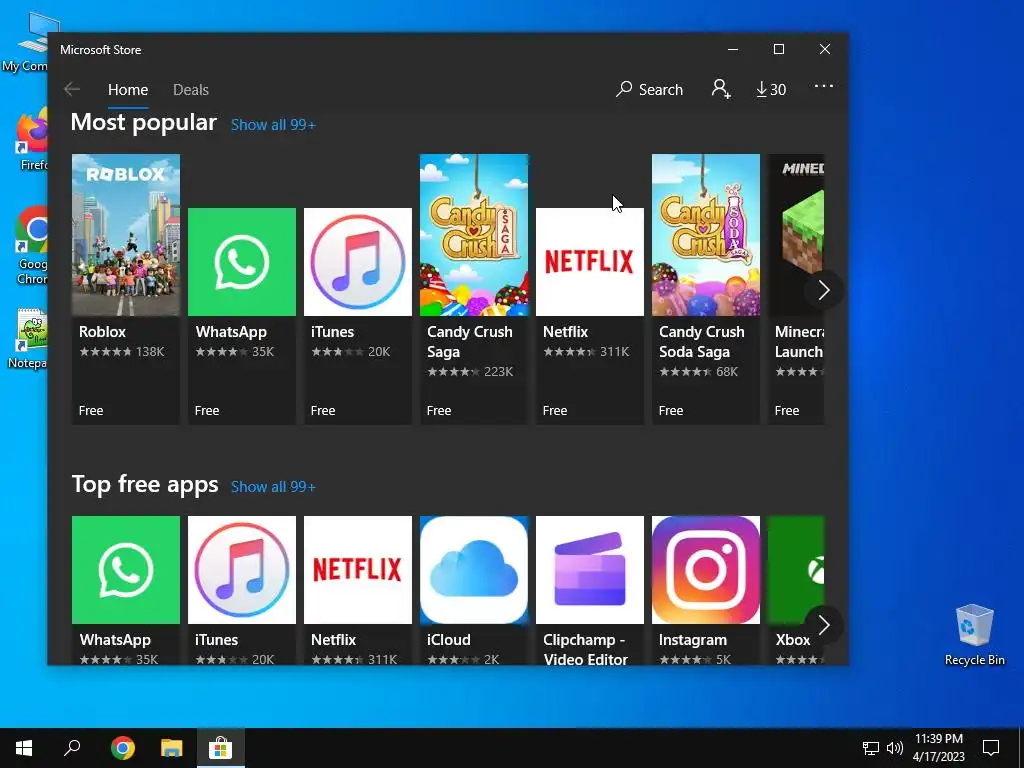
Task: Open WhatsApp tile in Most popular
Action: pos(242,316)
